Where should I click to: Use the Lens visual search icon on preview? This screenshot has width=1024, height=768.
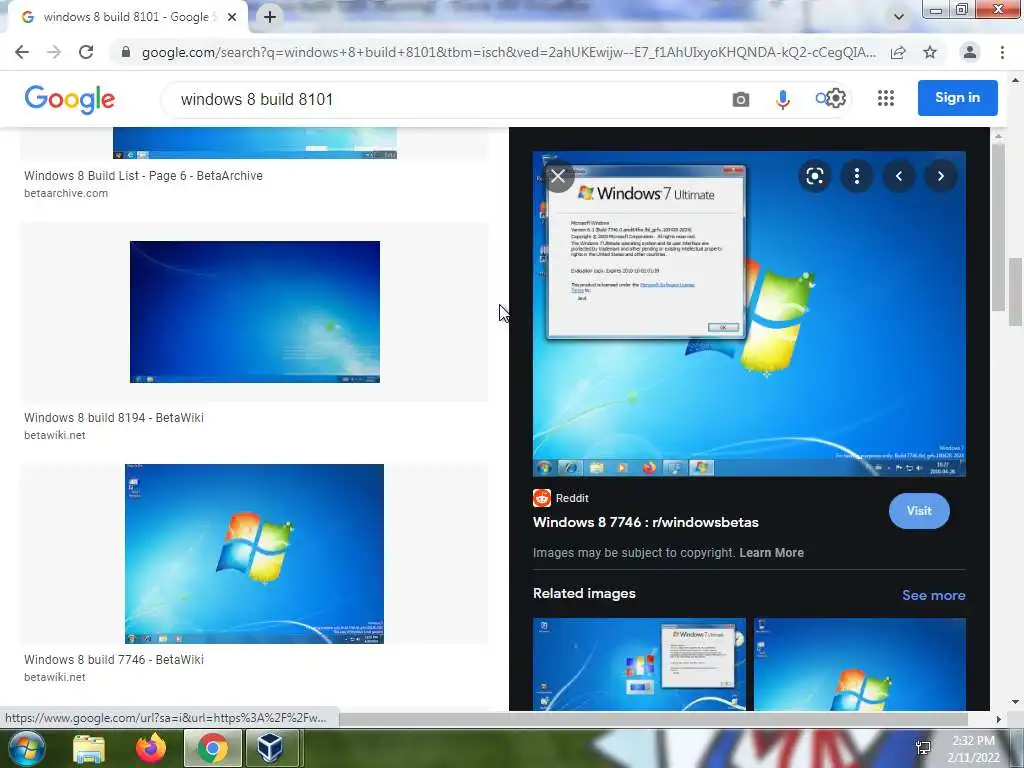[815, 176]
